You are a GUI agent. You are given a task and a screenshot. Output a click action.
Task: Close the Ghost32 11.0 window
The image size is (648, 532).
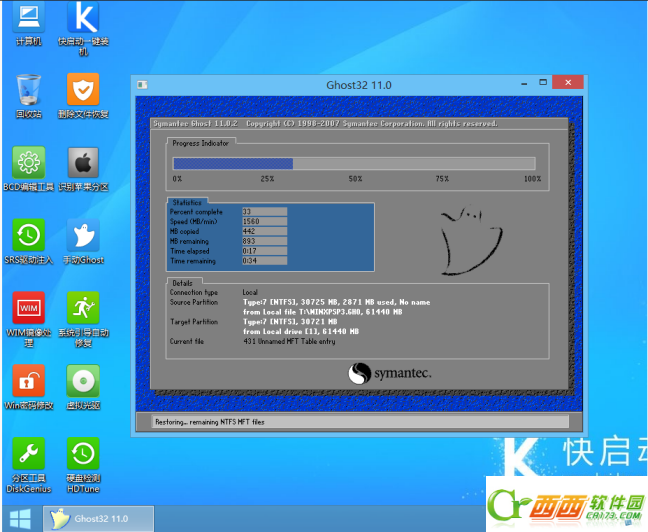pyautogui.click(x=568, y=82)
